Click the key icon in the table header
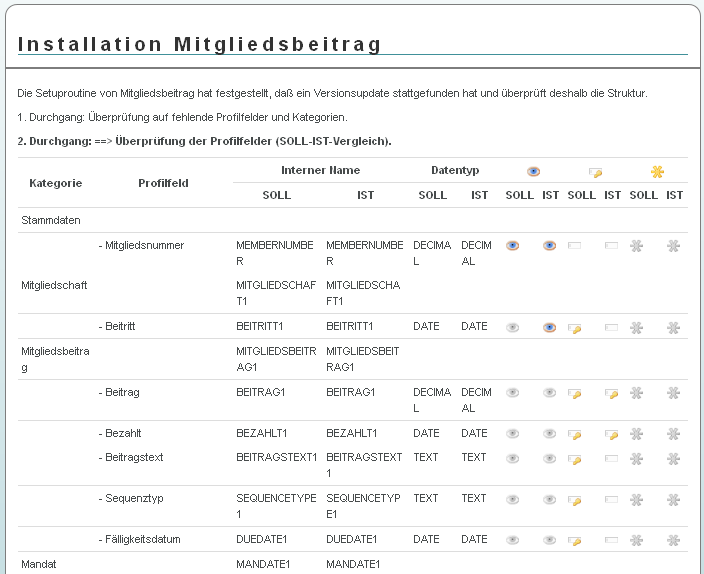704x574 pixels. 595,171
